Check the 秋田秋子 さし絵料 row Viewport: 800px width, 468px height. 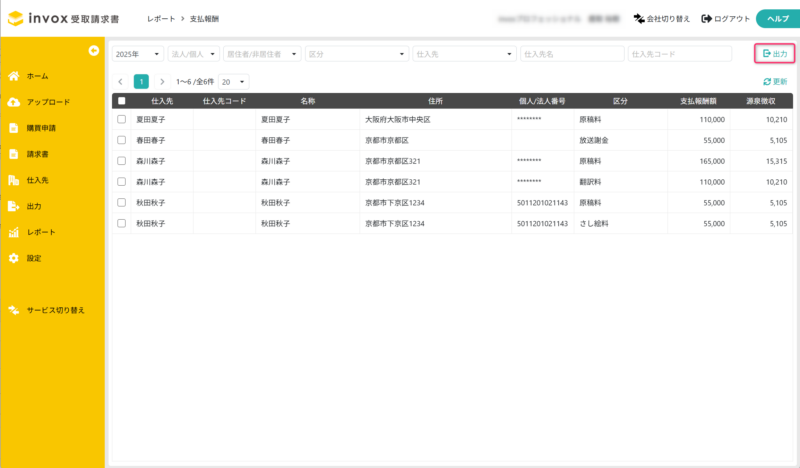click(121, 224)
